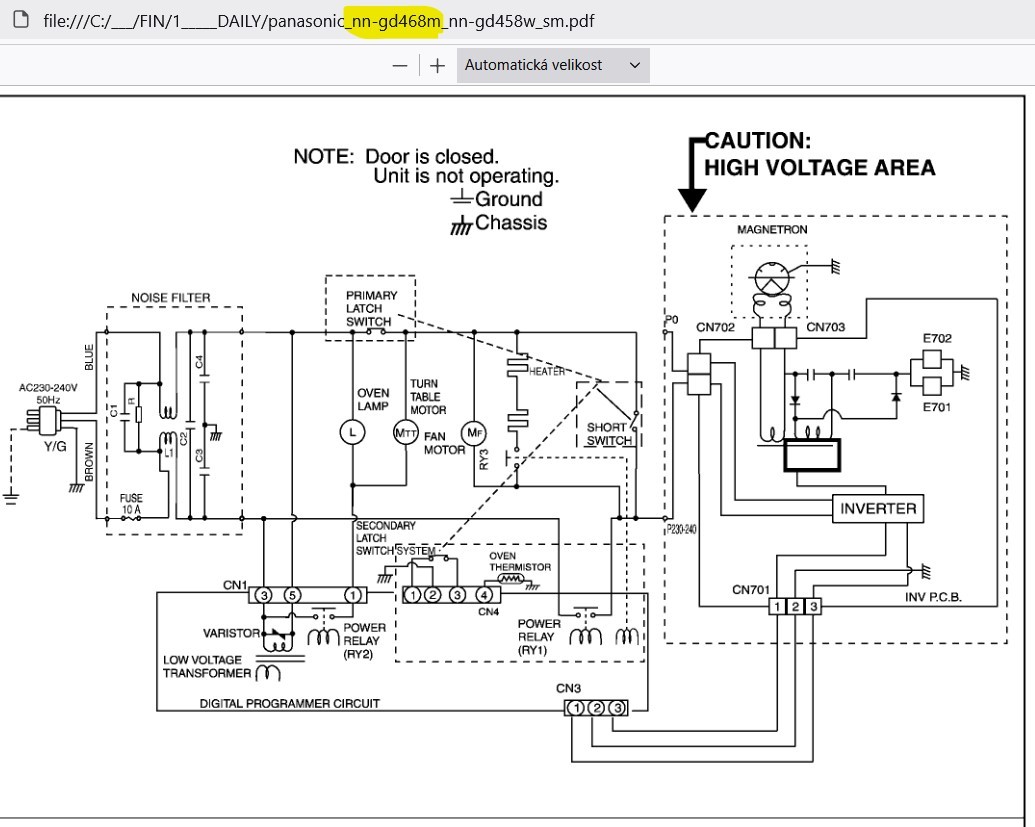Click the CN702 connector label
The image size is (1035, 827).
715,327
